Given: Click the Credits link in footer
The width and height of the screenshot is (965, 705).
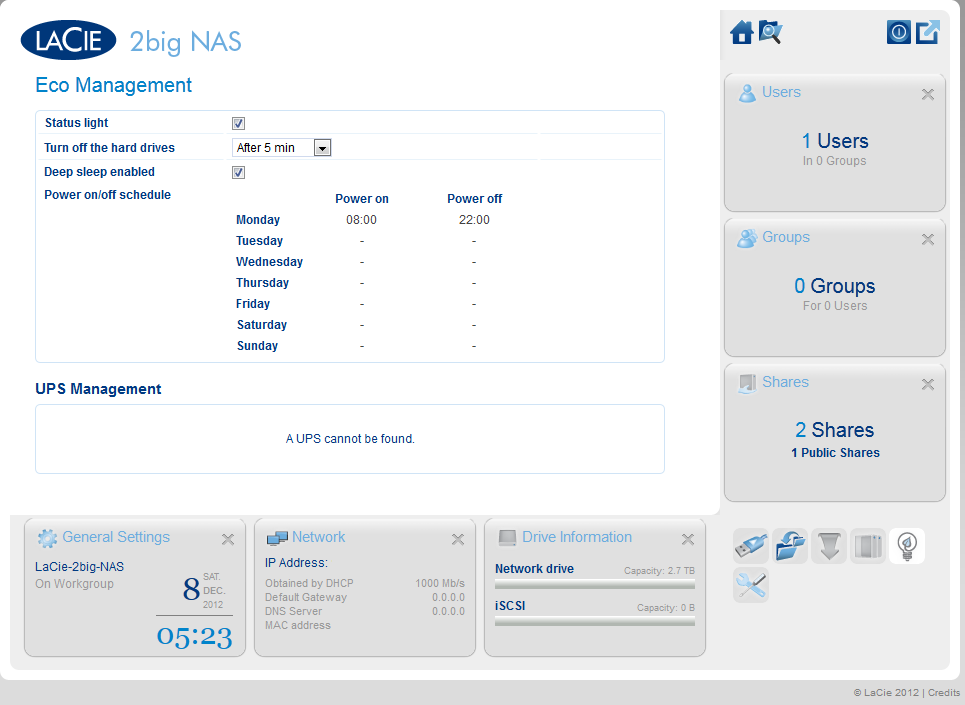Looking at the screenshot, I should tap(944, 693).
